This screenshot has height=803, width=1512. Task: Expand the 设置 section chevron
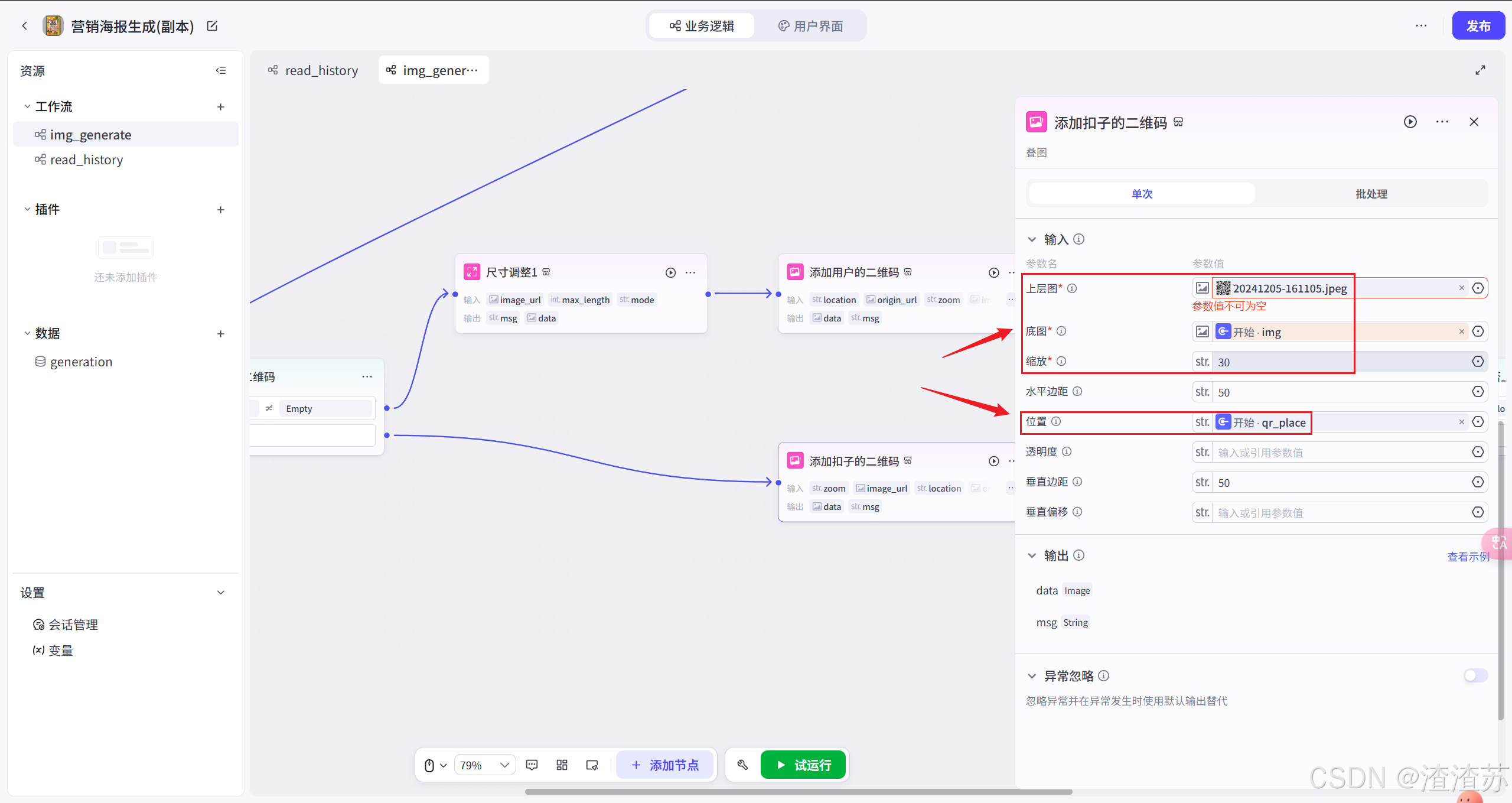tap(221, 593)
